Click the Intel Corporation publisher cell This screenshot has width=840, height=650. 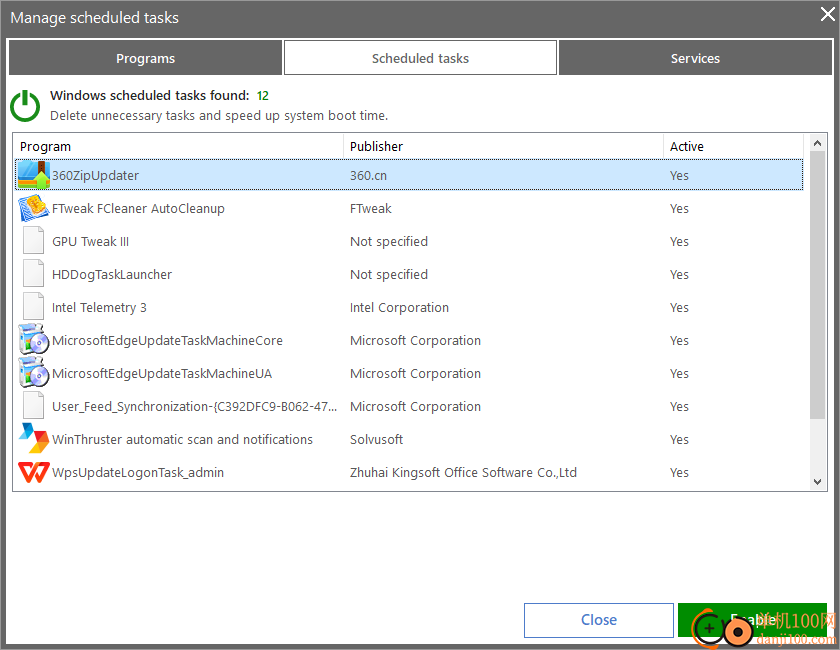click(x=399, y=308)
